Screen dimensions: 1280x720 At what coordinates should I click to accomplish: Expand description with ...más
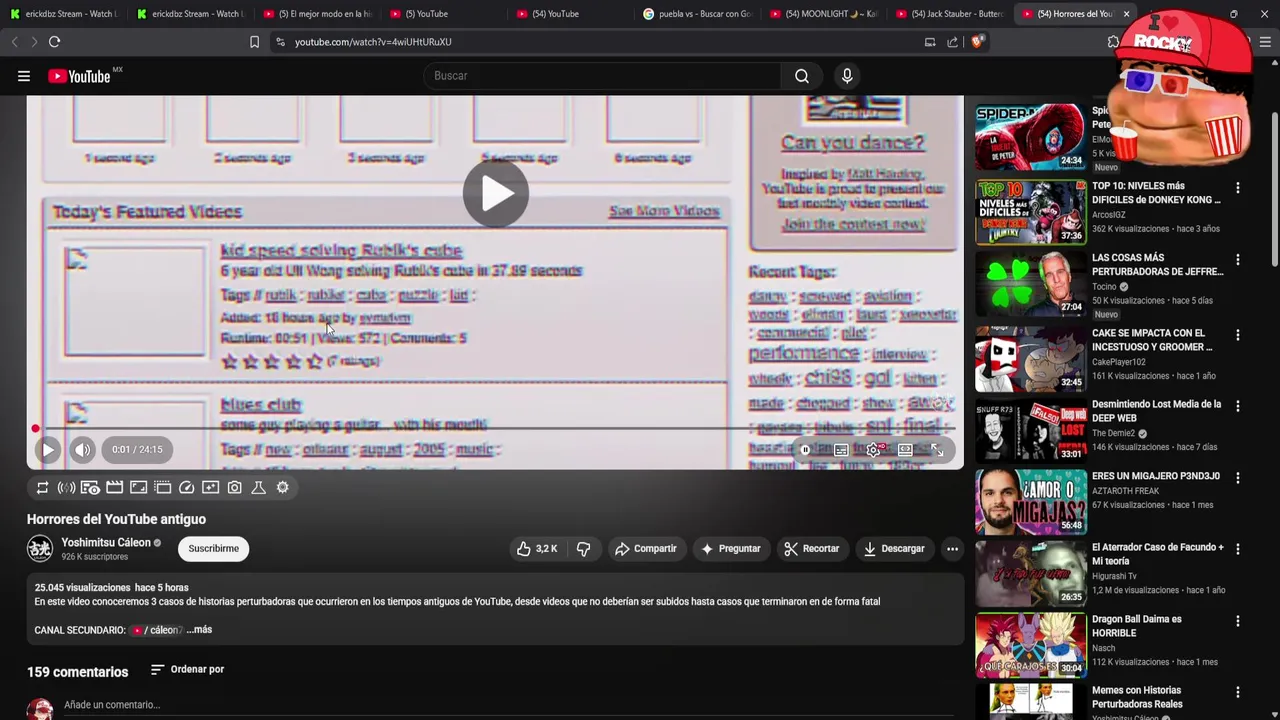pos(199,630)
